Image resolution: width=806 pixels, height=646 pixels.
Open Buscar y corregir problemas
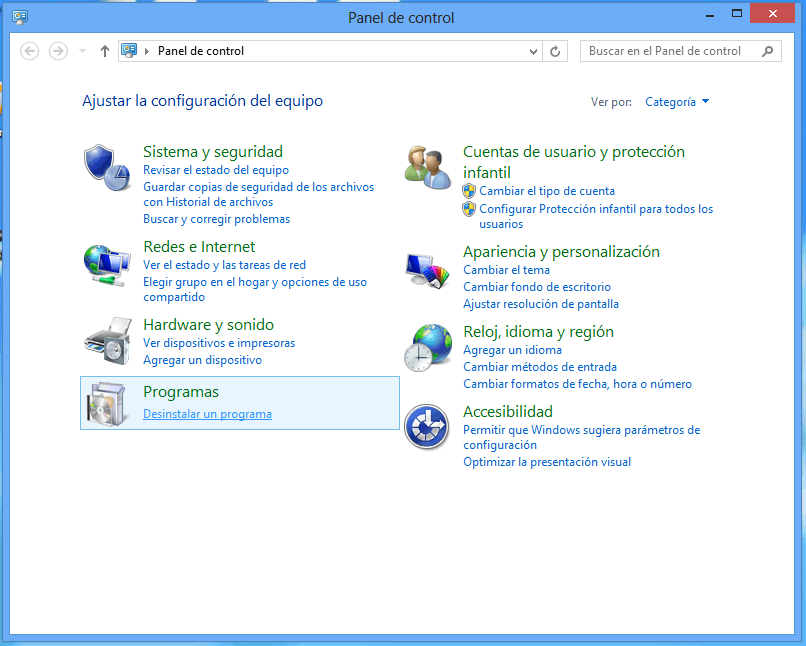tap(216, 219)
